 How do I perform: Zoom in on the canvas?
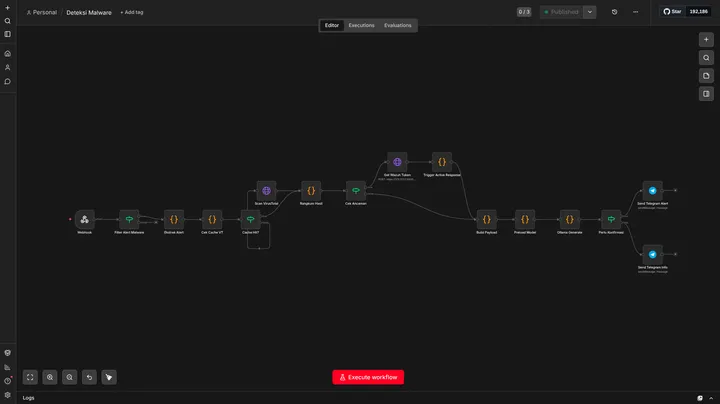click(x=50, y=377)
